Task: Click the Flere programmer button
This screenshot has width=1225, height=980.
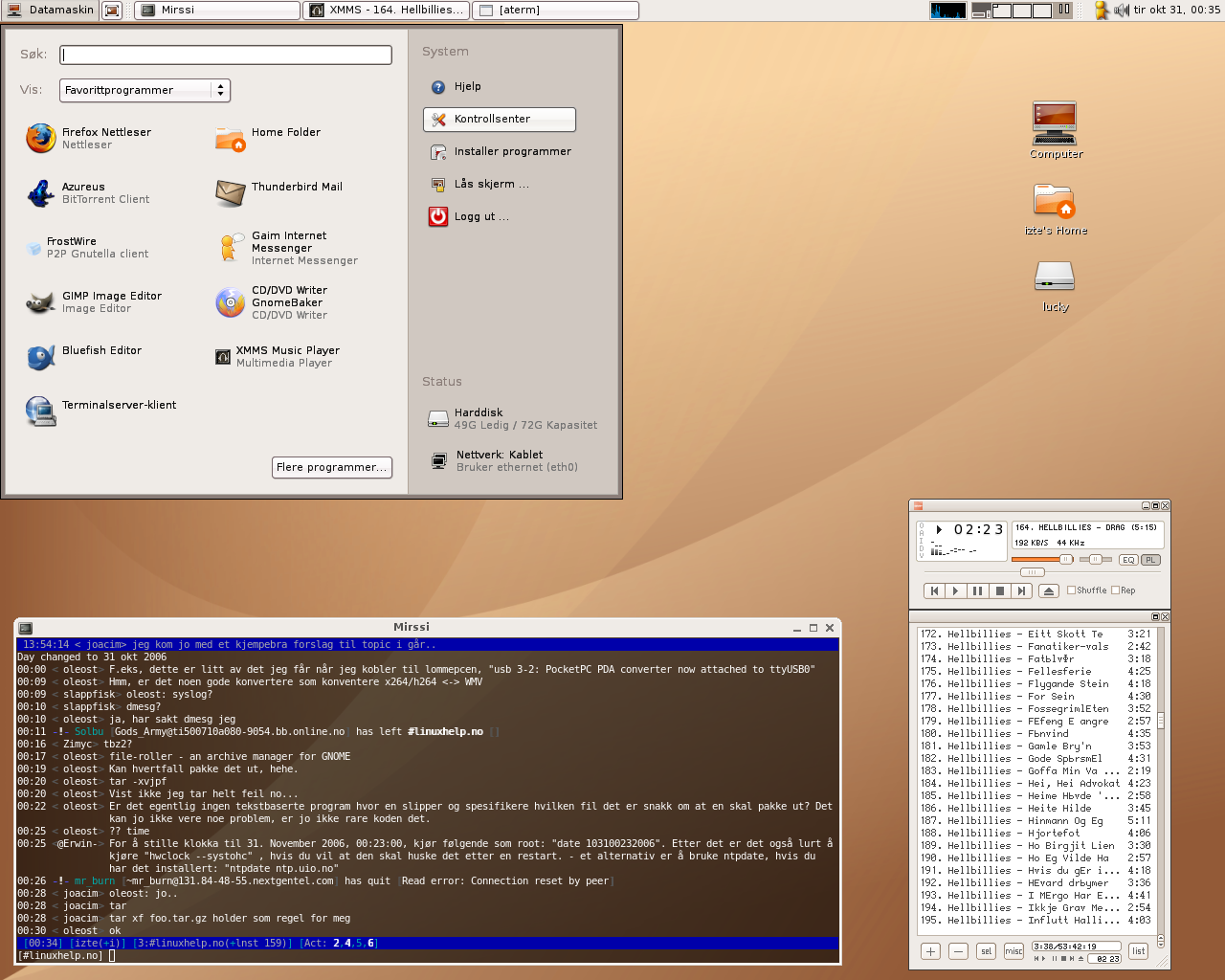Action: (332, 467)
